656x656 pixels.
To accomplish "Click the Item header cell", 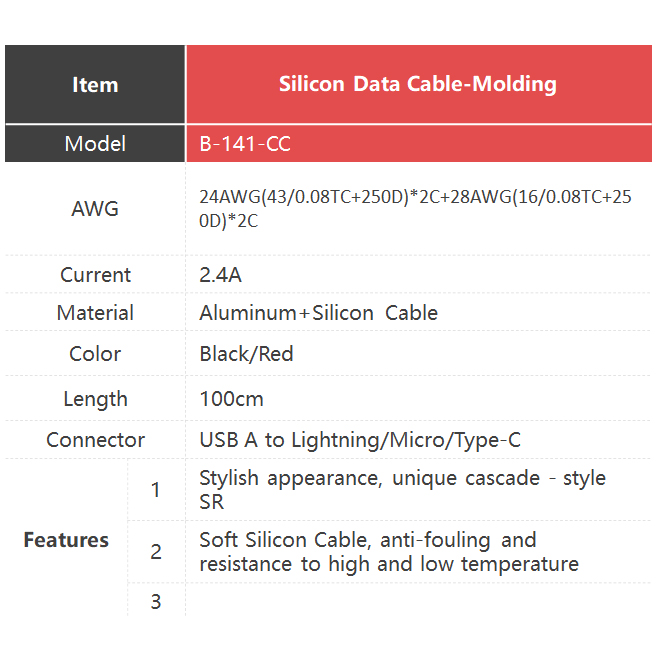I will [x=95, y=85].
